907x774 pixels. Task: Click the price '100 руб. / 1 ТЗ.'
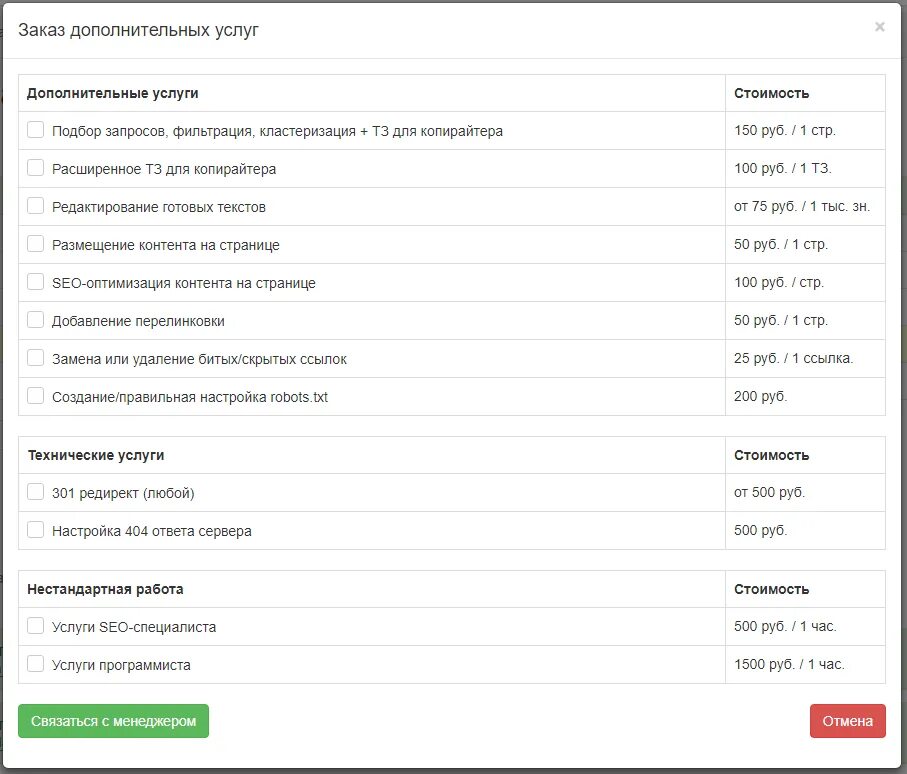click(783, 168)
